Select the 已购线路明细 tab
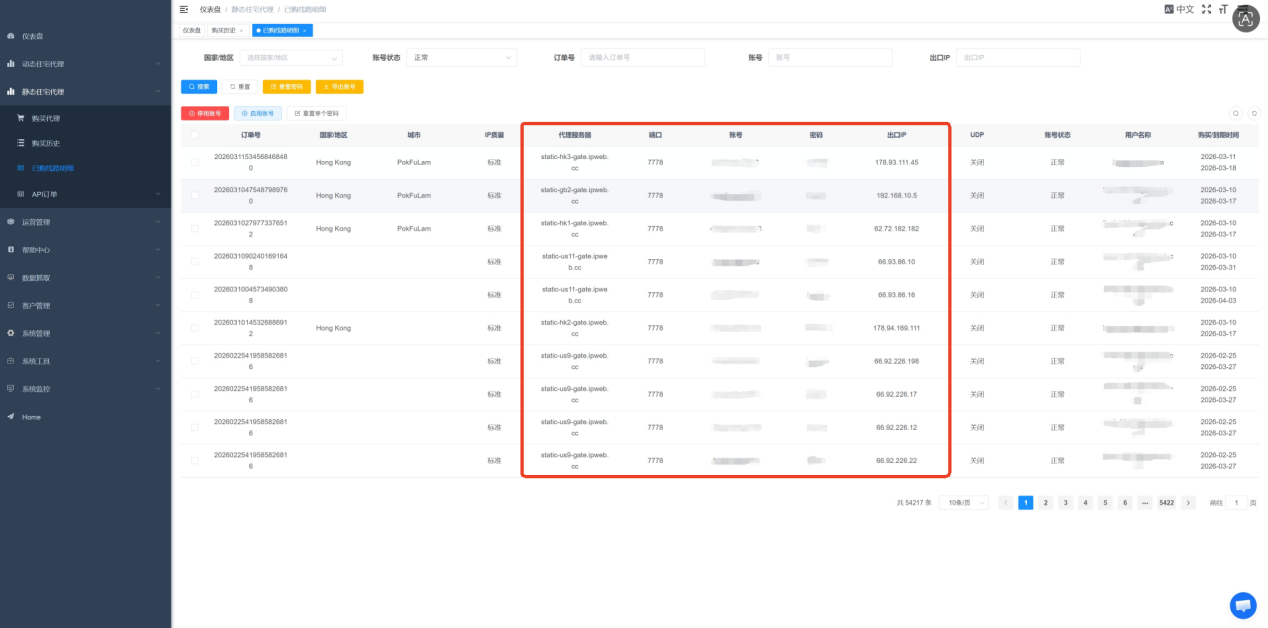This screenshot has width=1268, height=628. (281, 30)
